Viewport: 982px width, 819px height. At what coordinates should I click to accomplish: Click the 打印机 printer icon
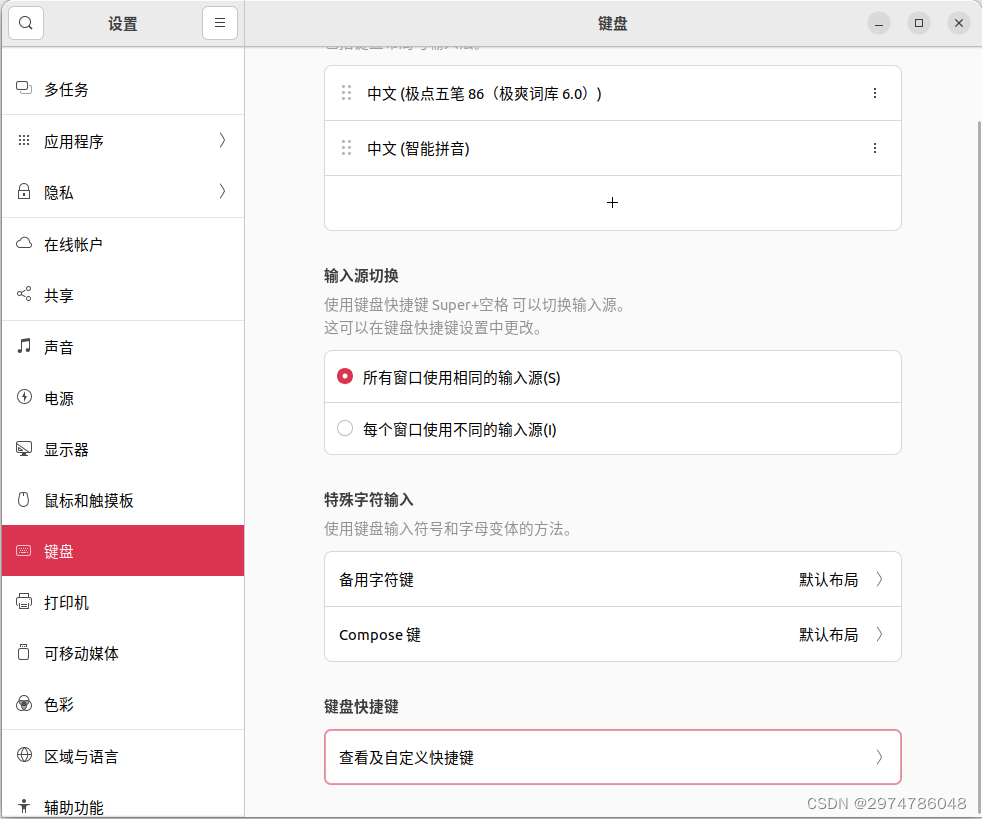(24, 602)
